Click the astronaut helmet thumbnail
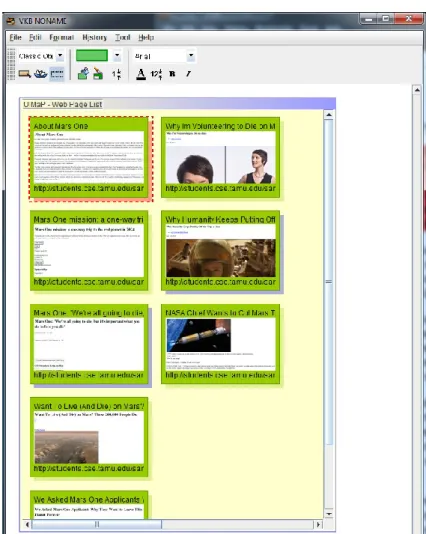Screen dimensions: 426x534 tap(221, 258)
